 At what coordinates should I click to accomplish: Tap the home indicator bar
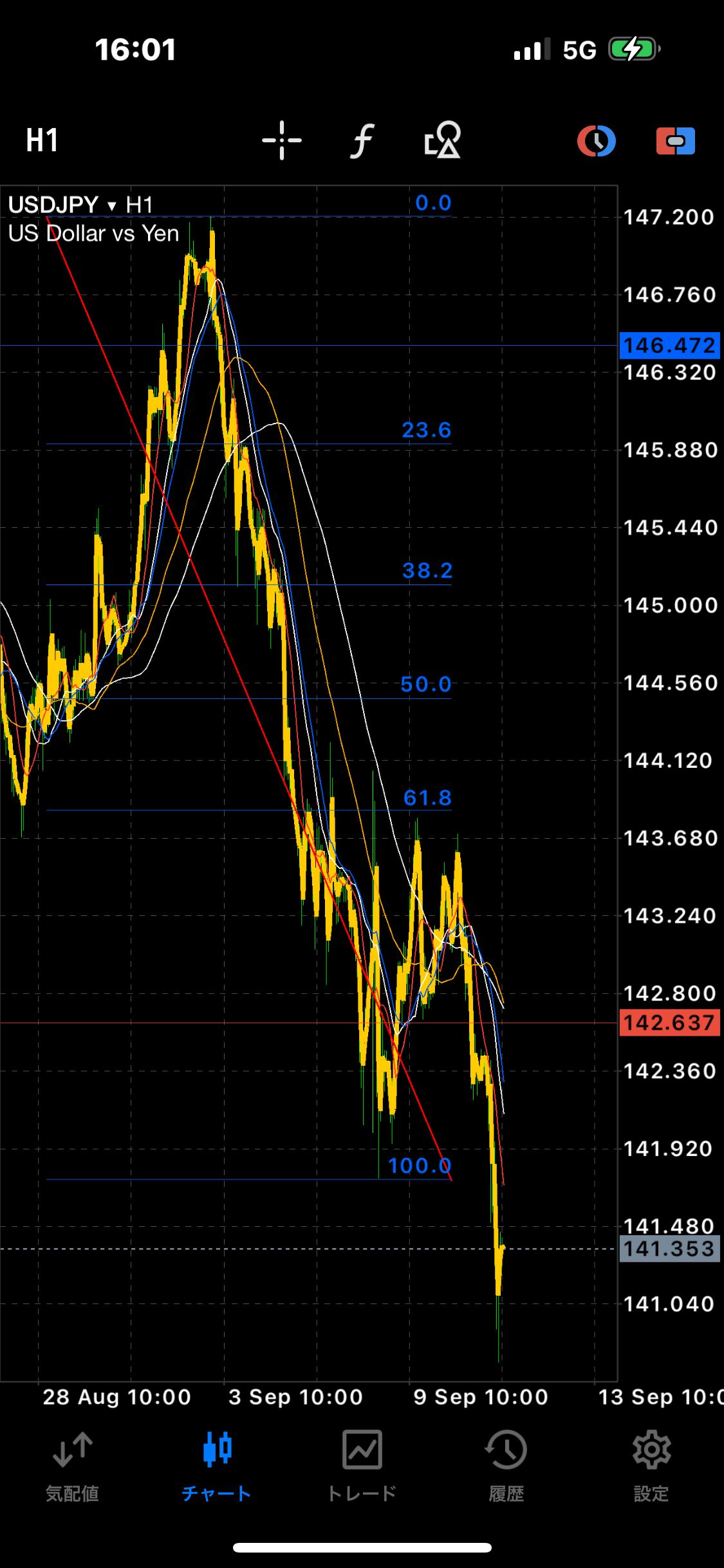pyautogui.click(x=362, y=1547)
